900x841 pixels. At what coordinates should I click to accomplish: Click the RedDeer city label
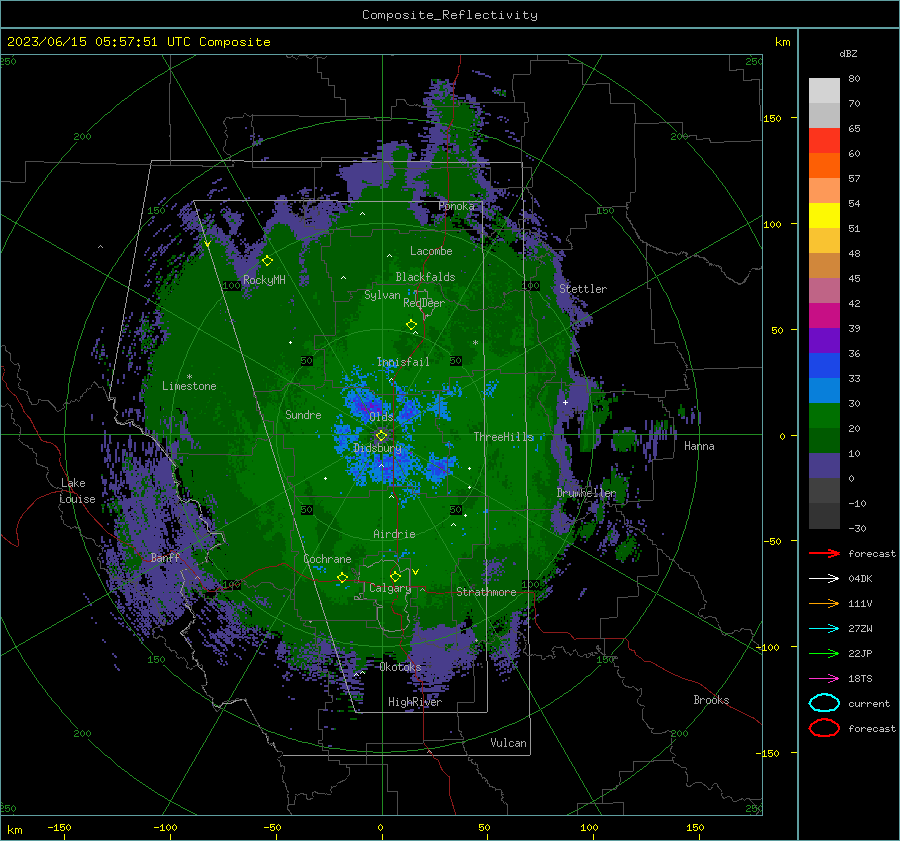tap(424, 303)
